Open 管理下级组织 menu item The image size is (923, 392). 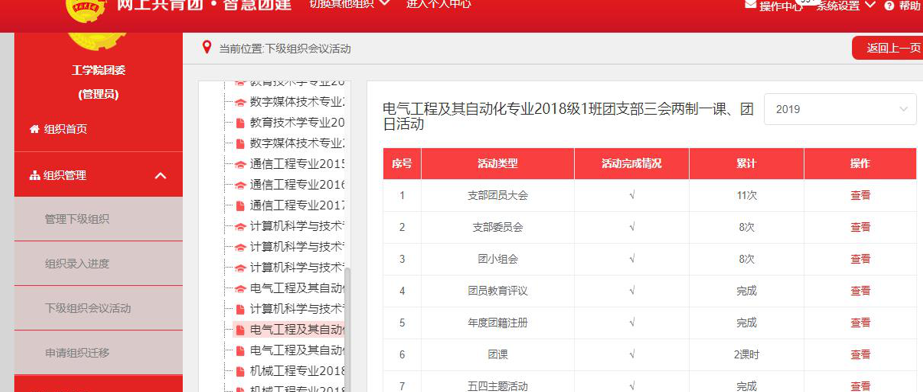pyautogui.click(x=98, y=219)
